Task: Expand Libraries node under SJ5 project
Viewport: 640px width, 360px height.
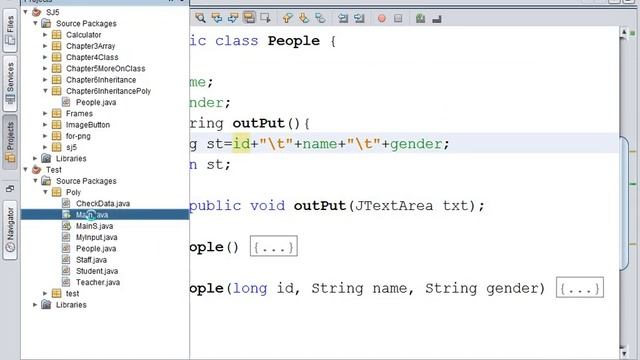Action: click(36, 158)
